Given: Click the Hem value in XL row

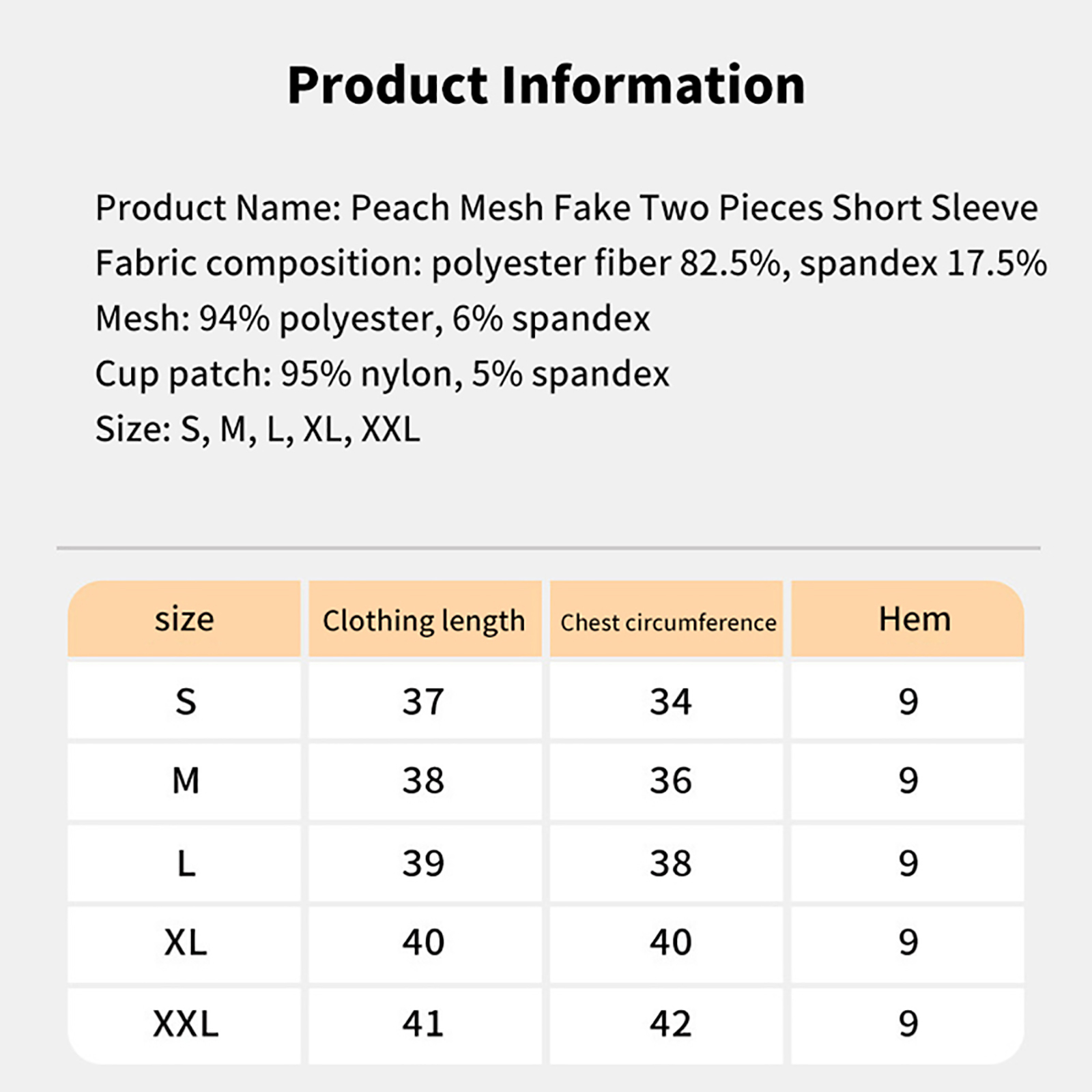Looking at the screenshot, I should point(908,943).
